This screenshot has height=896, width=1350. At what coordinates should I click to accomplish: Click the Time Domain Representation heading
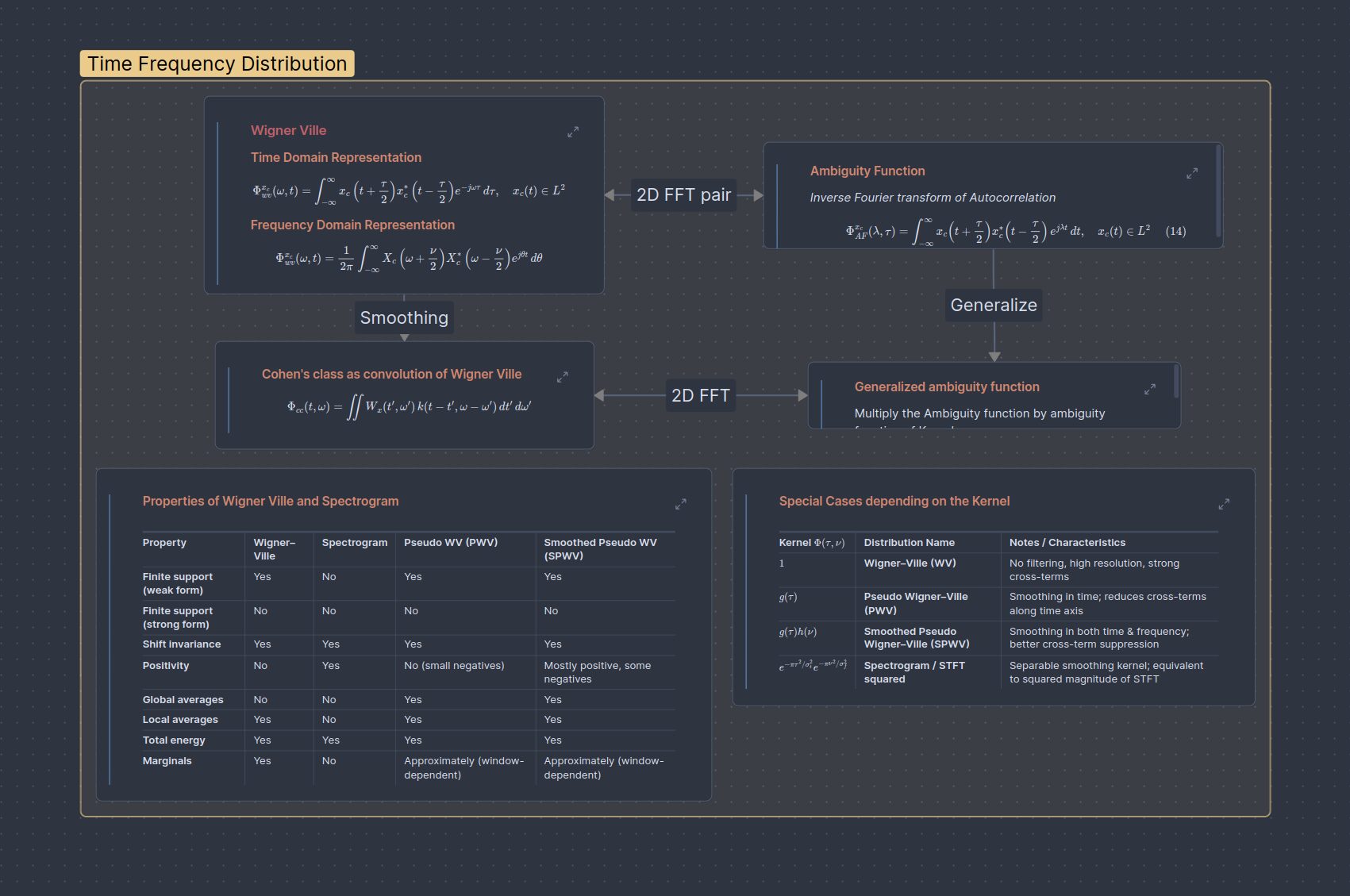(336, 157)
